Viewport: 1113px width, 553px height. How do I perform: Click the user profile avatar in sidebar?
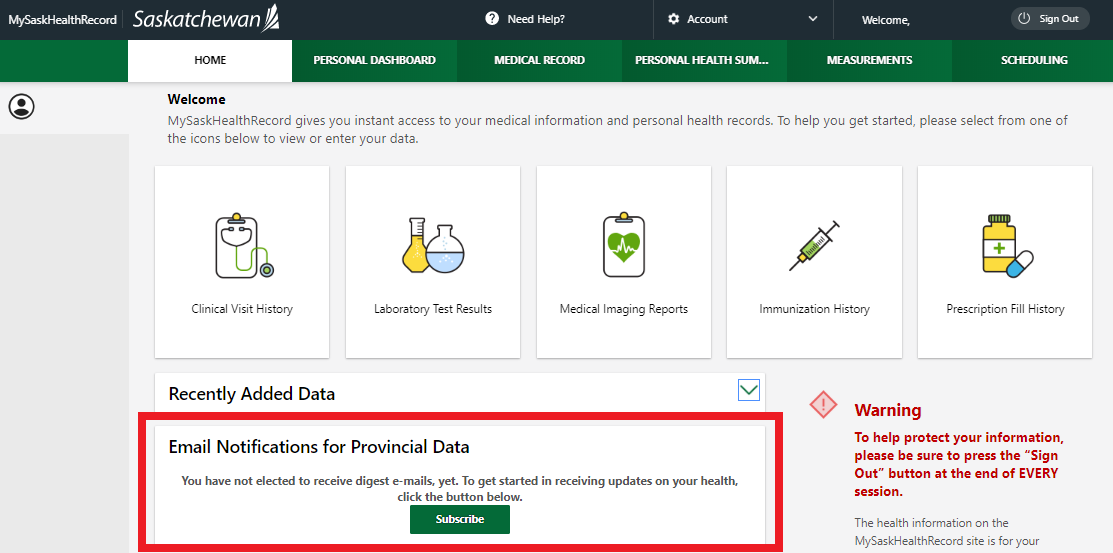[21, 106]
